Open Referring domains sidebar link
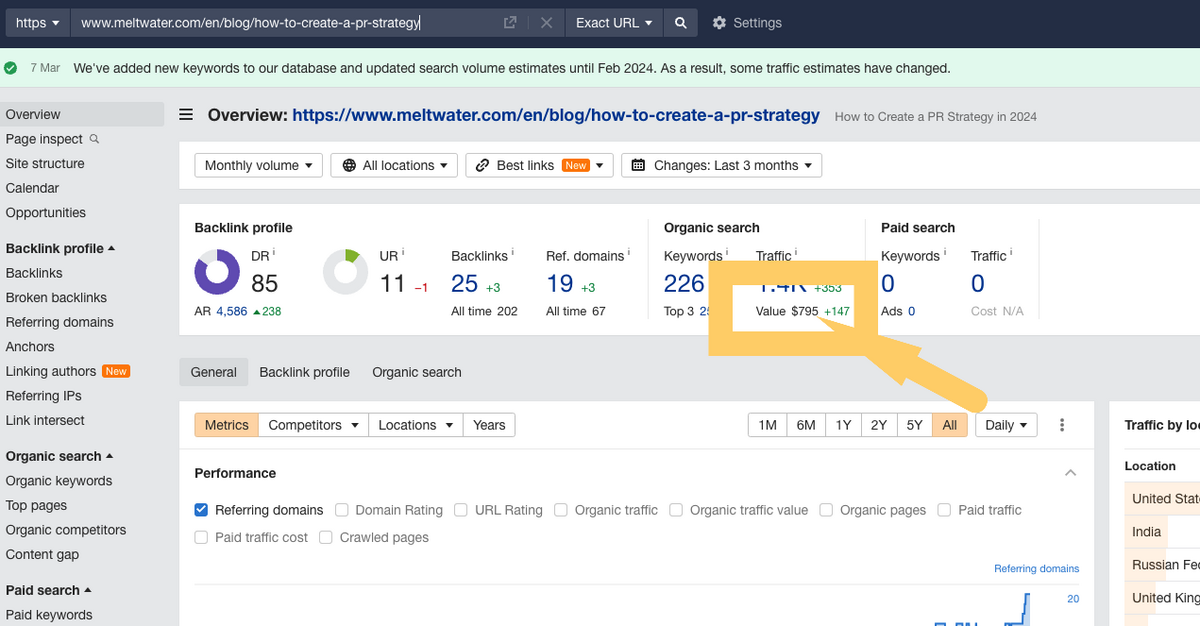 tap(60, 322)
